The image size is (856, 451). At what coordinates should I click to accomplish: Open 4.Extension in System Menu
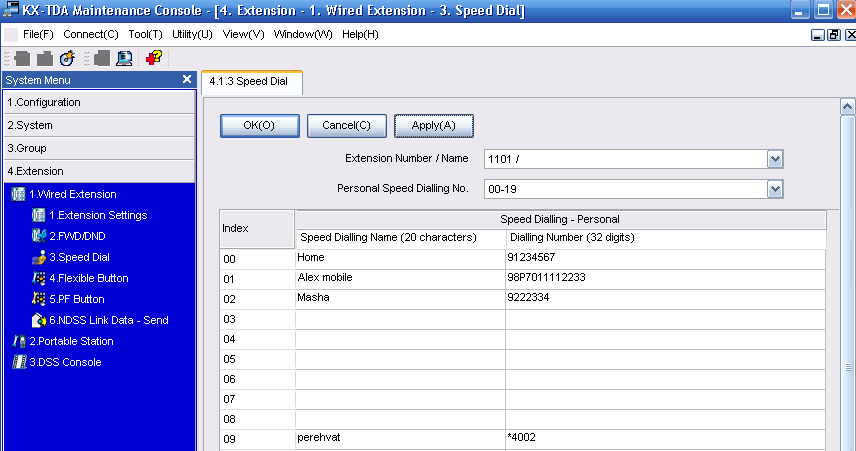pyautogui.click(x=99, y=171)
